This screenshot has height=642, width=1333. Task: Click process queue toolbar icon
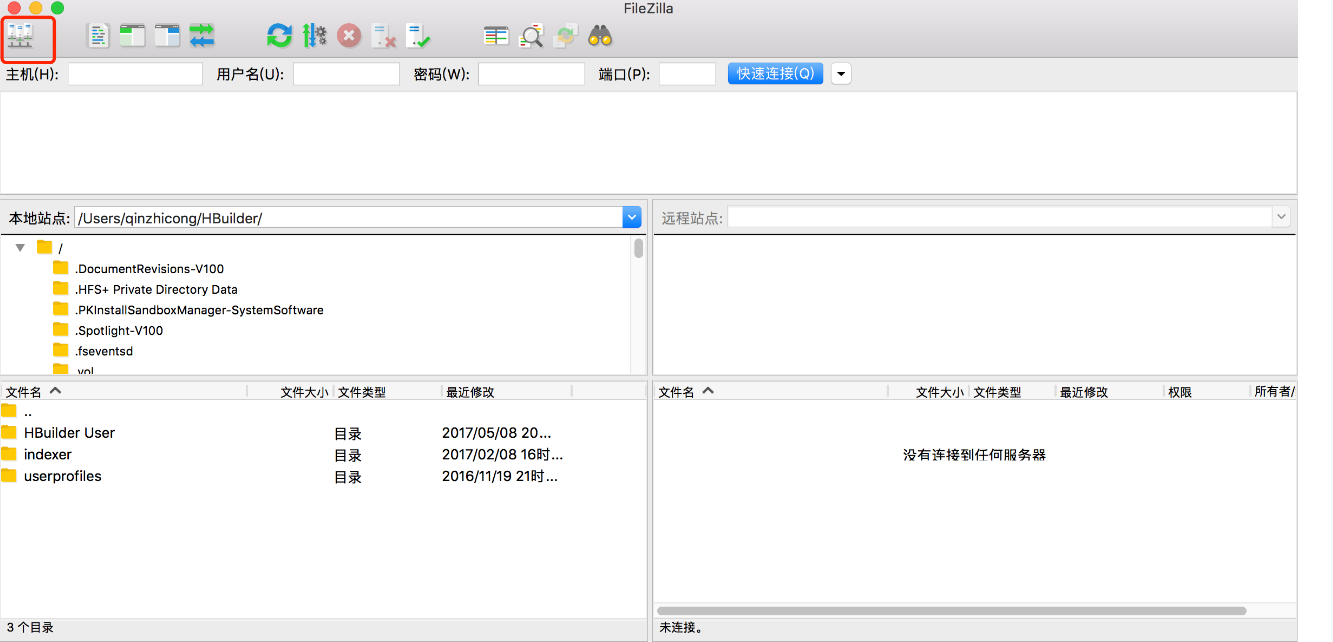(315, 36)
